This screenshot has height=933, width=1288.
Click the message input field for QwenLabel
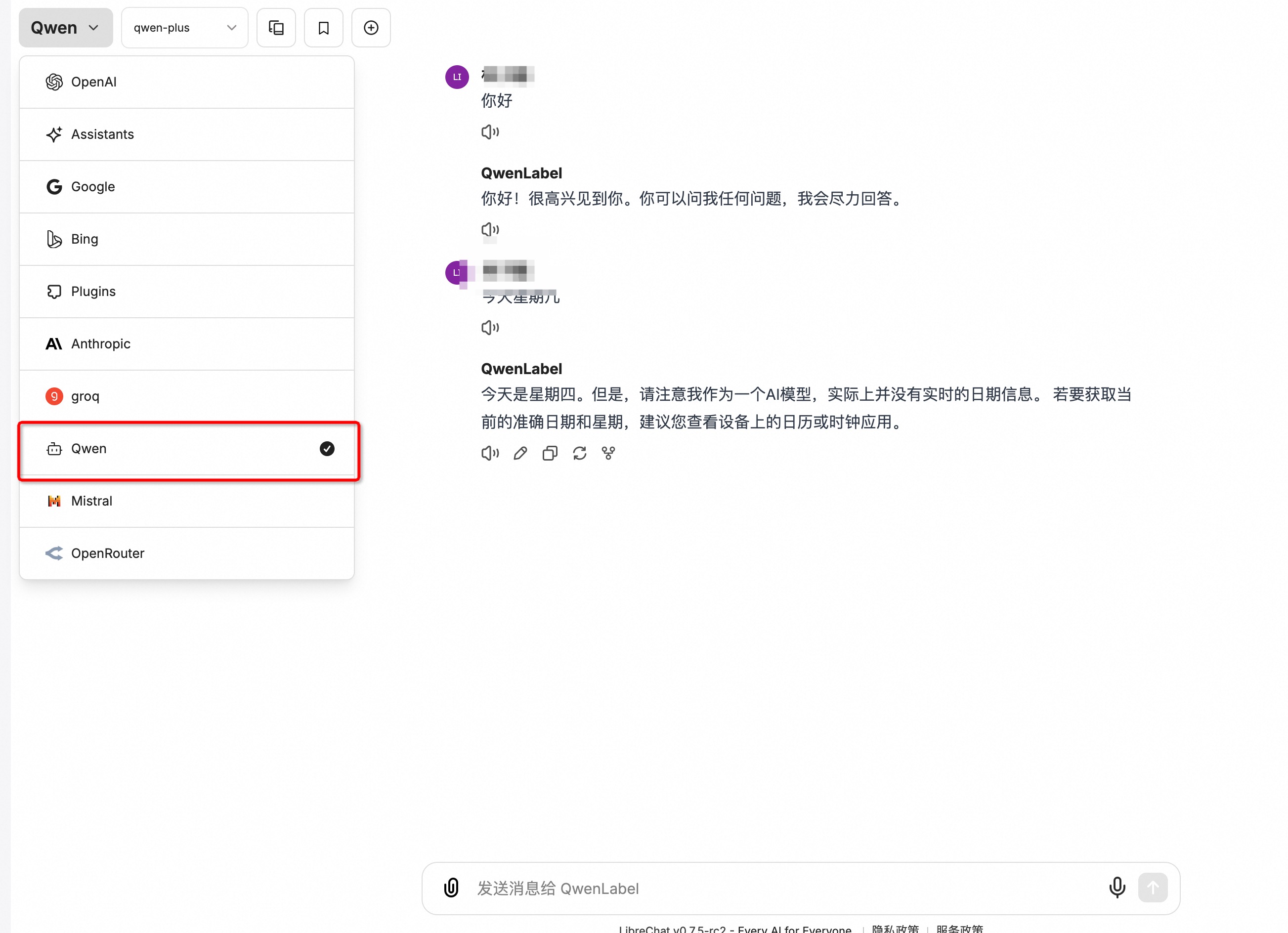pos(786,888)
